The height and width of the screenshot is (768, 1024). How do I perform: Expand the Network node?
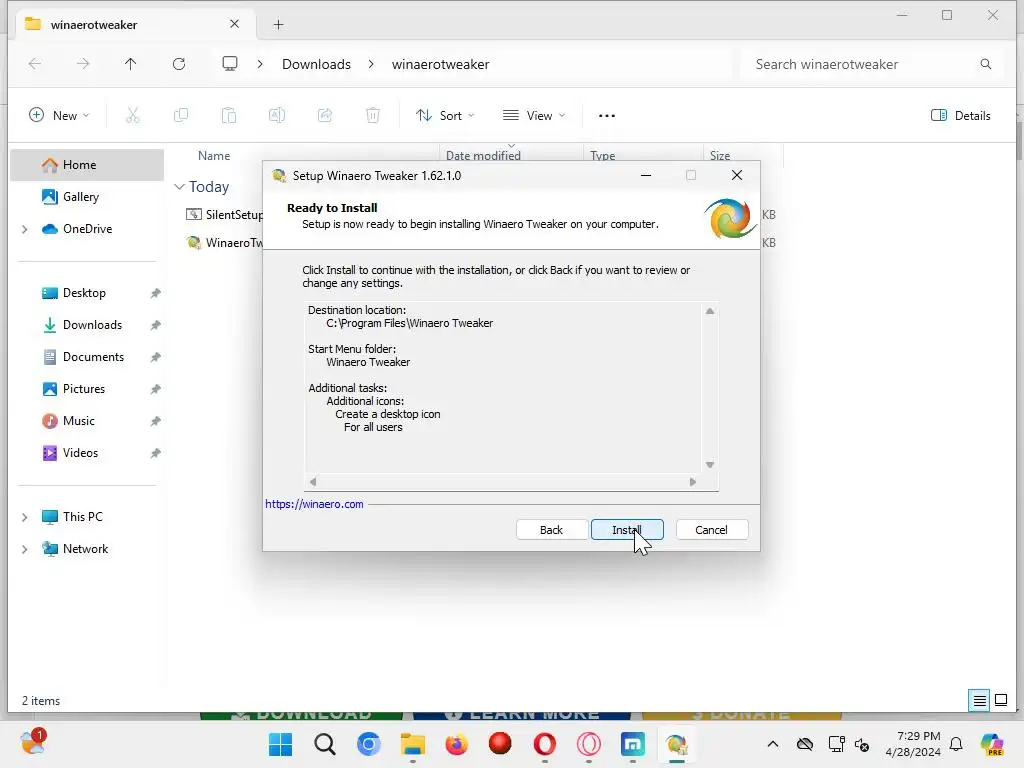click(x=25, y=549)
